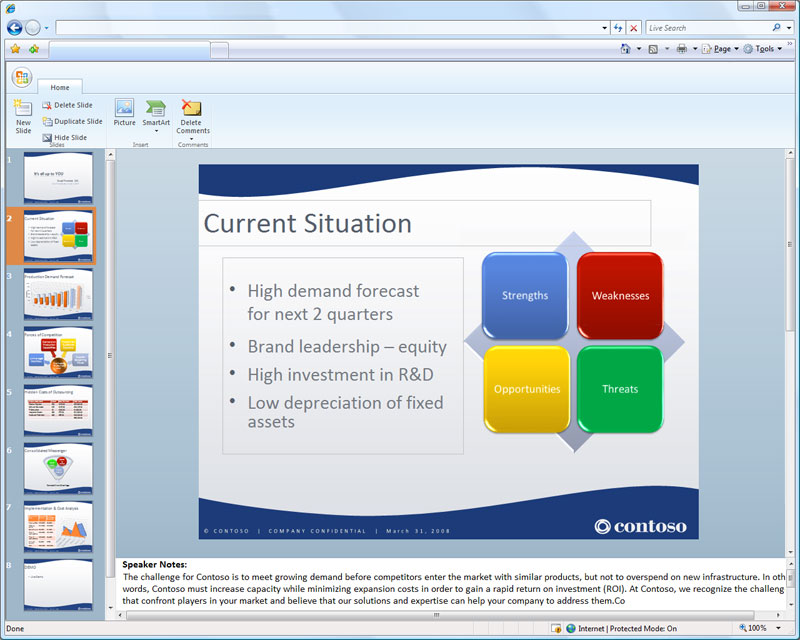
Task: Click the Favorites star icon
Action: pos(15,49)
